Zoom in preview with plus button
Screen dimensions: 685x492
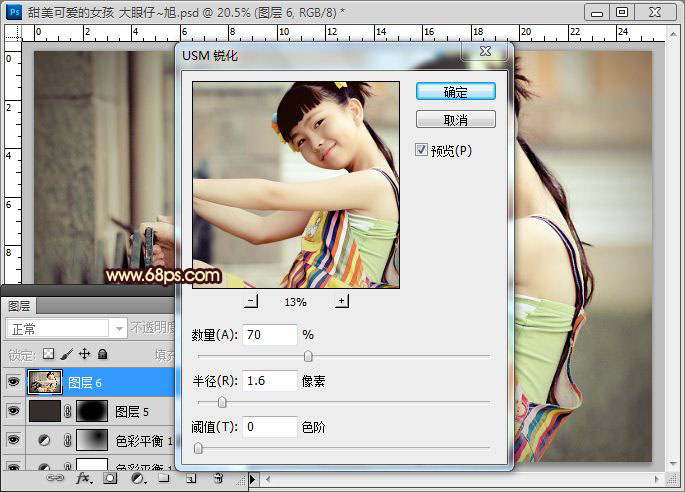tap(341, 301)
